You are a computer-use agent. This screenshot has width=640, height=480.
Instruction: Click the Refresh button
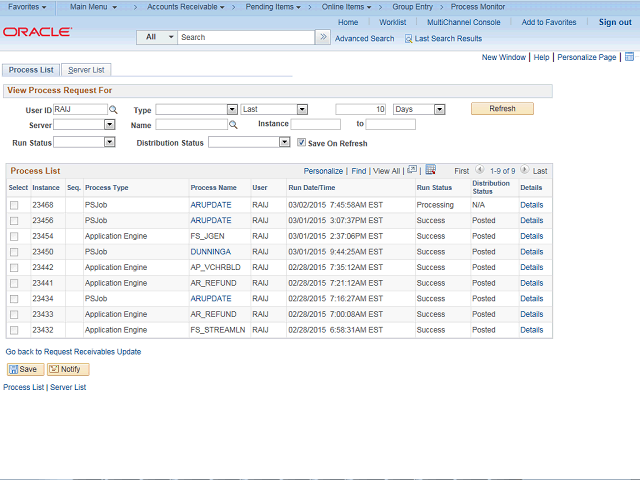502,109
